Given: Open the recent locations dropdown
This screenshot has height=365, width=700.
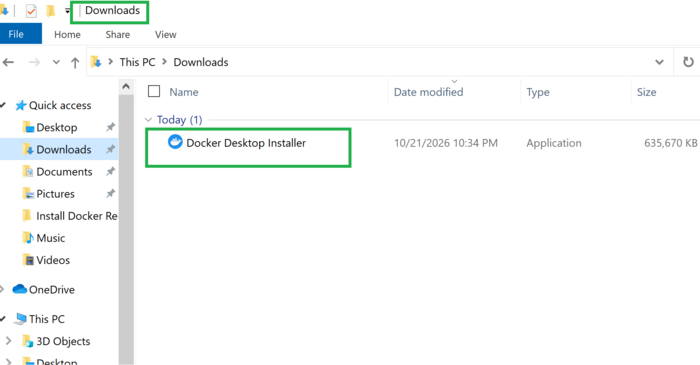Looking at the screenshot, I should [x=56, y=62].
